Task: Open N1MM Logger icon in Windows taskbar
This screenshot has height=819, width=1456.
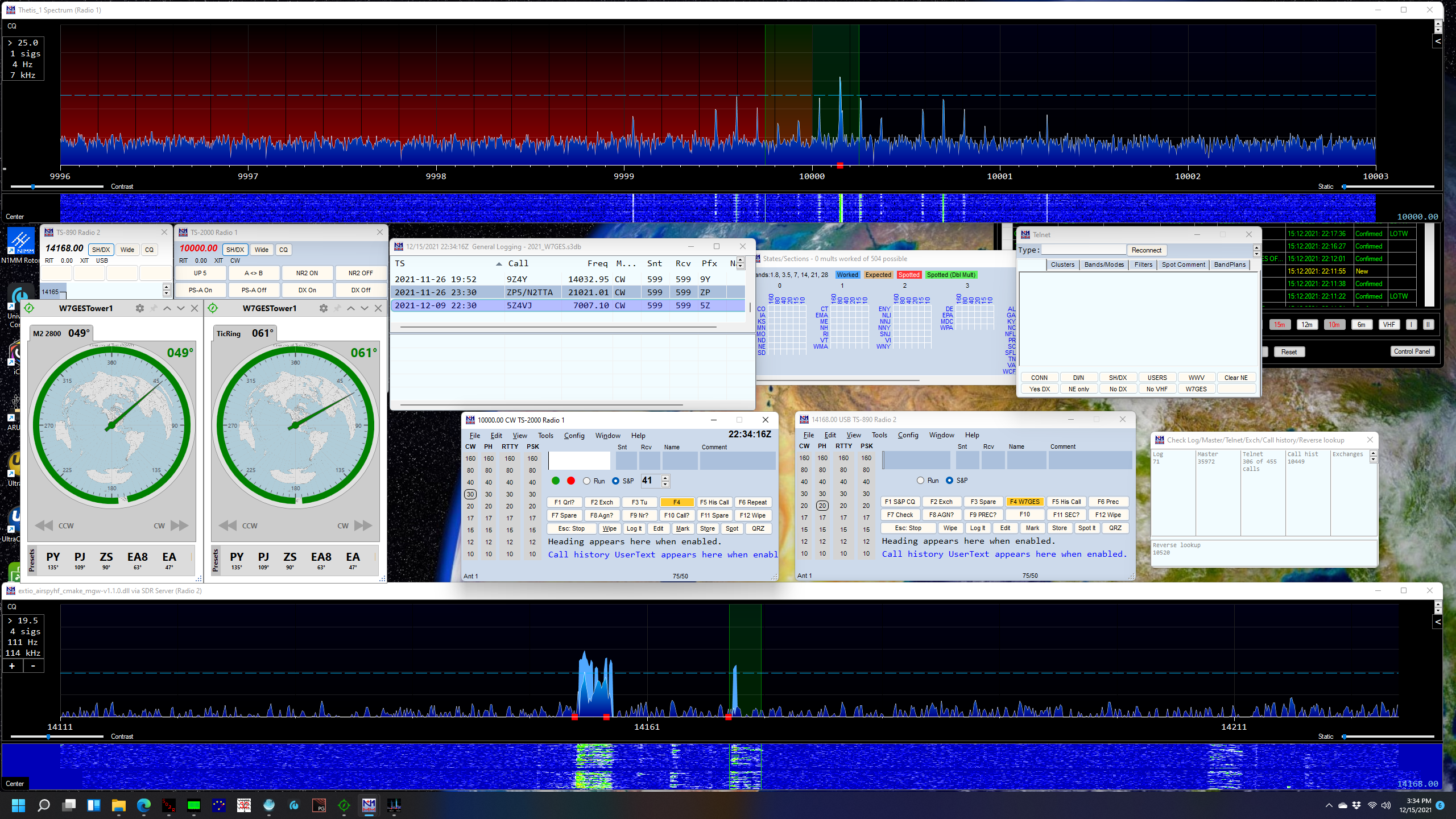Action: coord(369,805)
